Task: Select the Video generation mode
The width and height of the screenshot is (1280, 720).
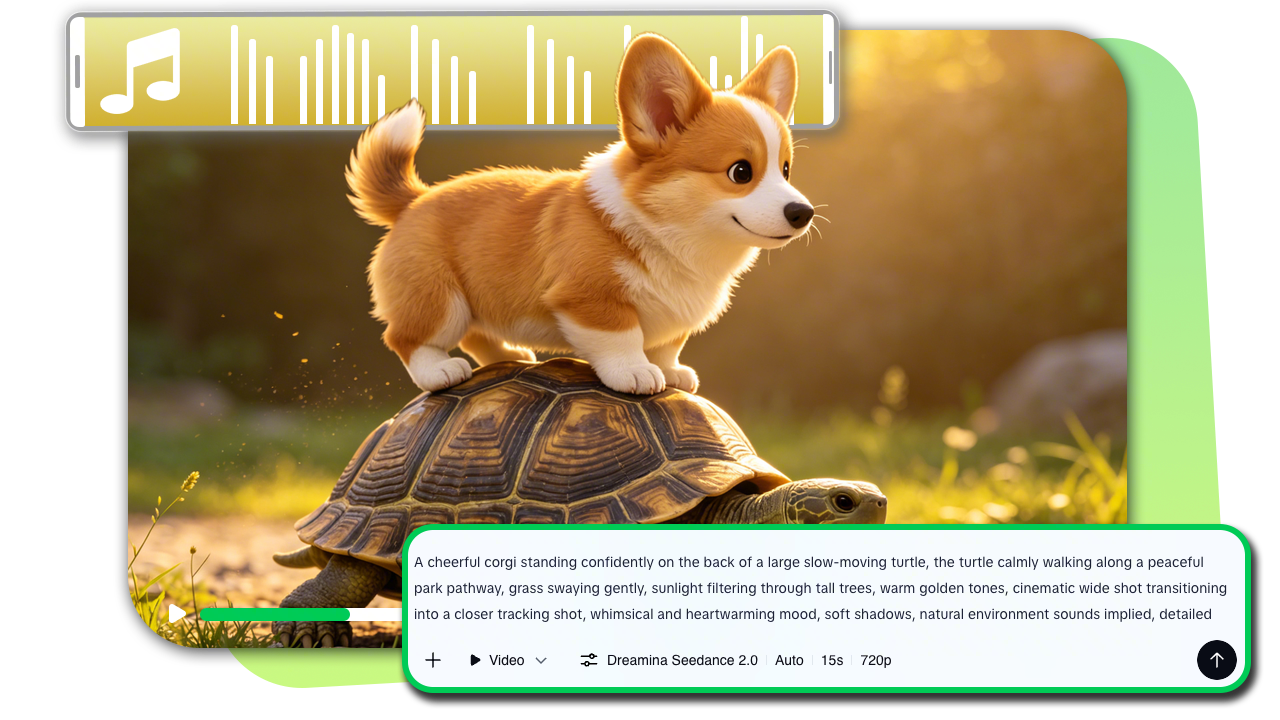Action: coord(505,660)
